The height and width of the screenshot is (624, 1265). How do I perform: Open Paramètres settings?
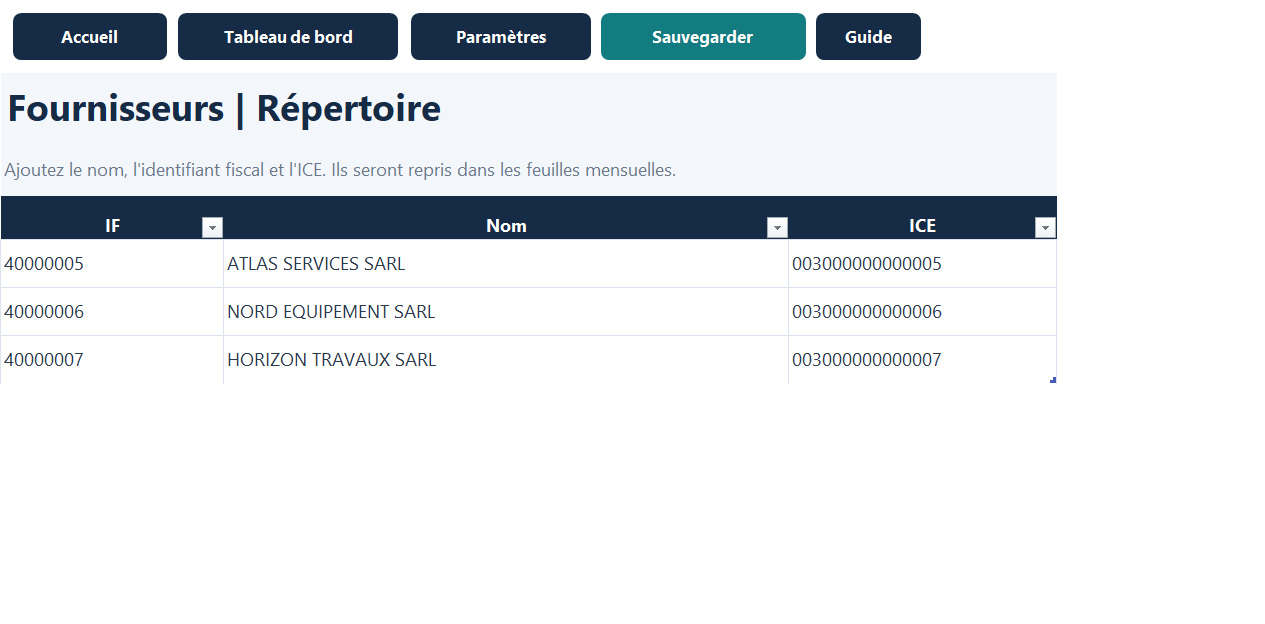[x=501, y=37]
